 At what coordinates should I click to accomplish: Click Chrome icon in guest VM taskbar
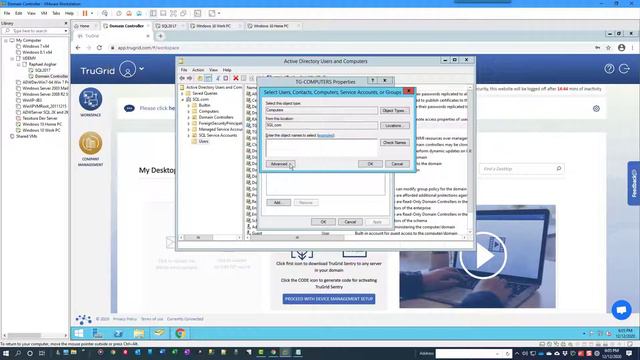[x=180, y=333]
